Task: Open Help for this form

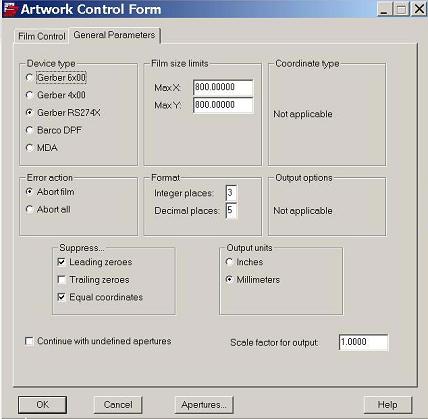Action: click(x=388, y=405)
